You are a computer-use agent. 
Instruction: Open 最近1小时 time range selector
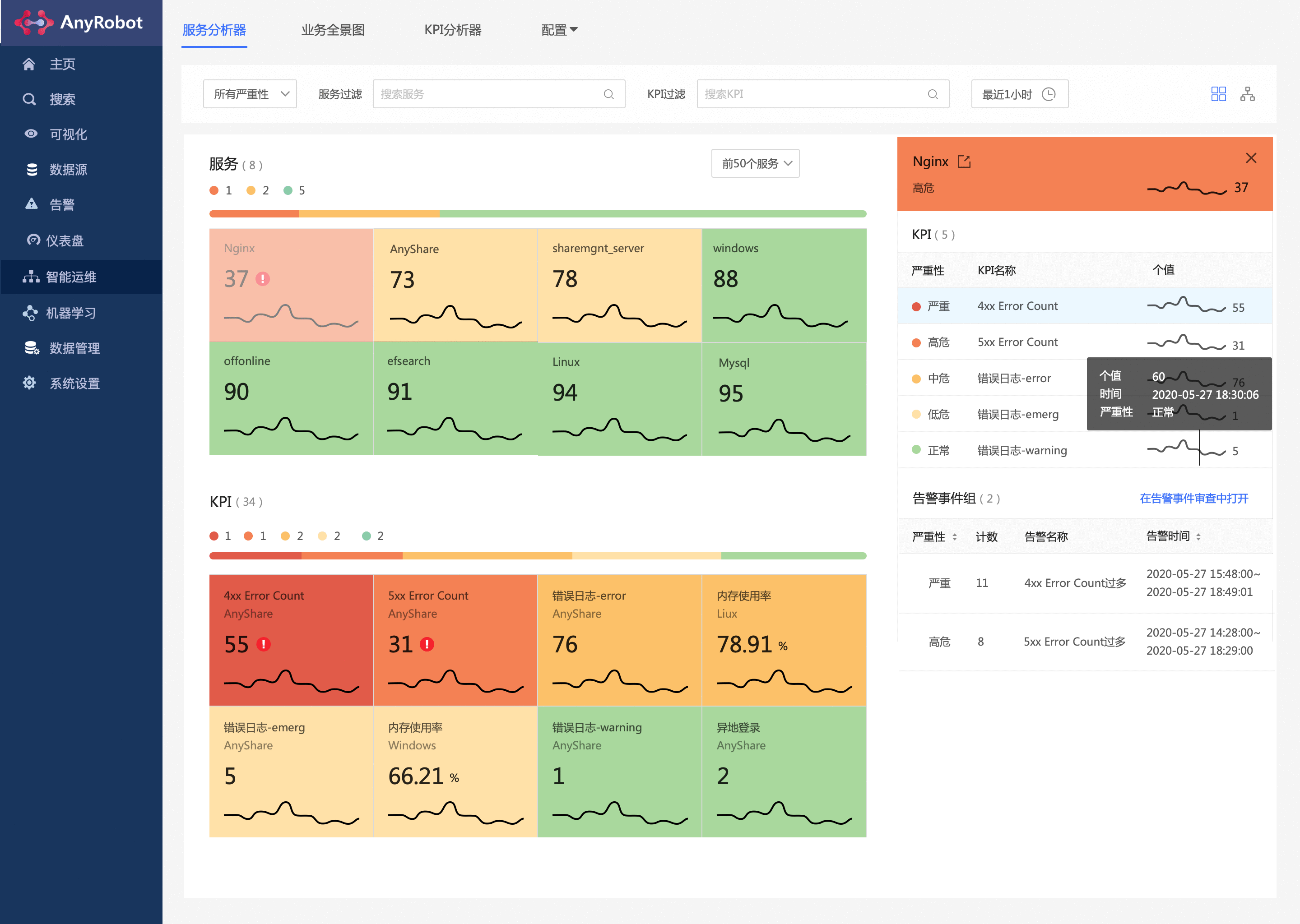1019,94
